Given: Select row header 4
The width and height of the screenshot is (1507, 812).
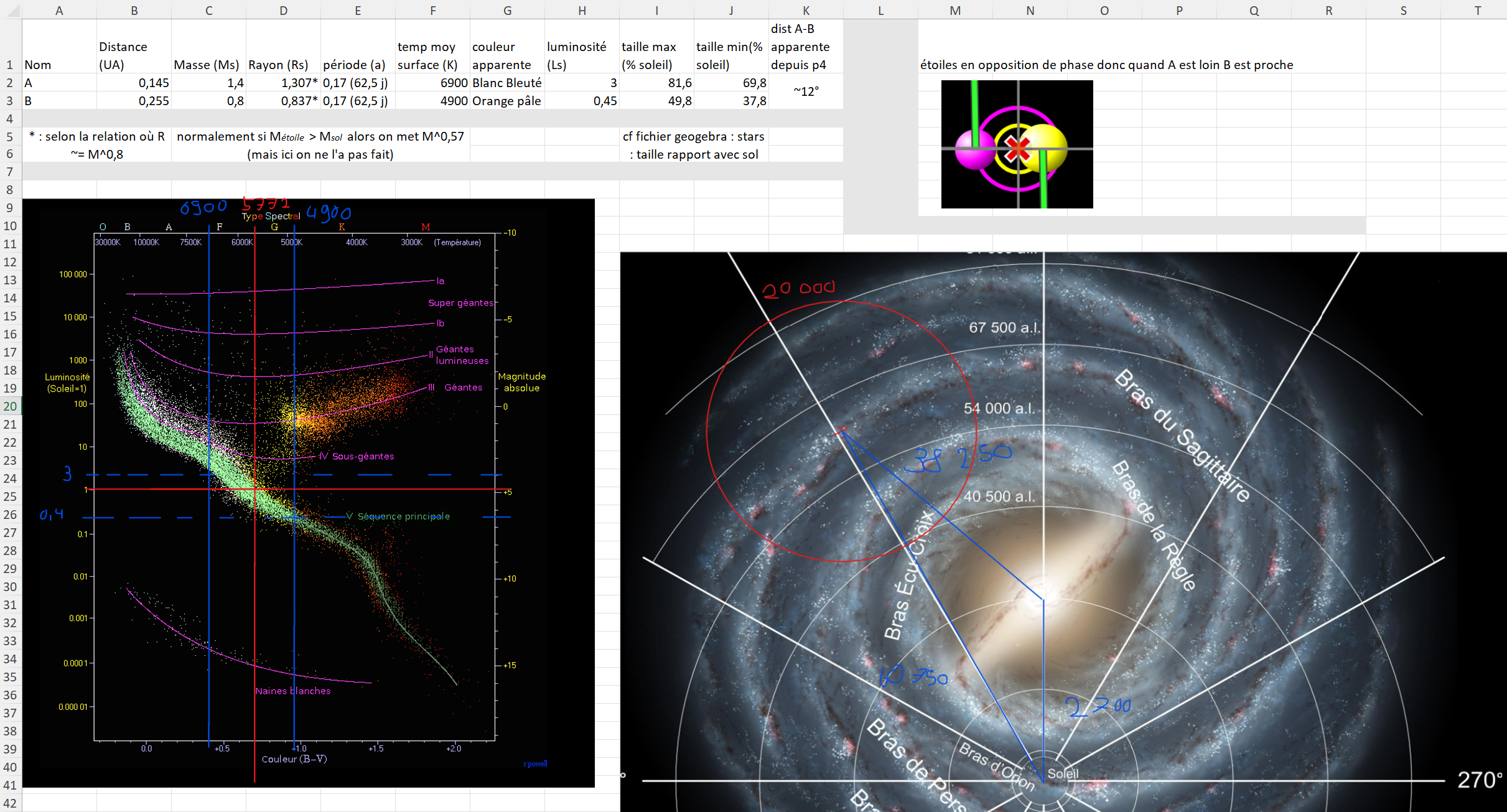Looking at the screenshot, I should click(10, 118).
